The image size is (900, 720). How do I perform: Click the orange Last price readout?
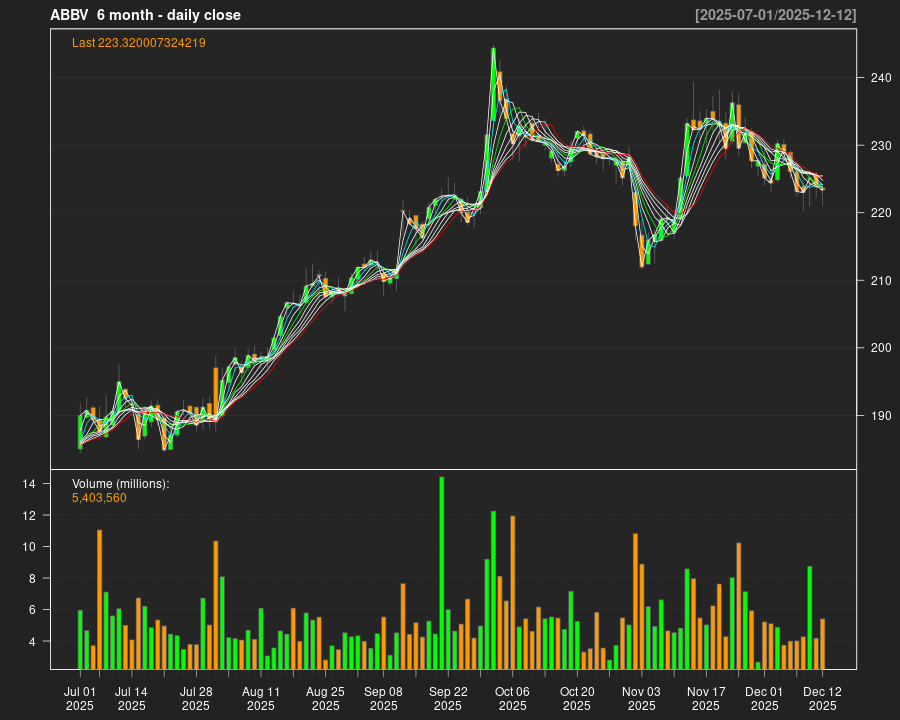[137, 43]
